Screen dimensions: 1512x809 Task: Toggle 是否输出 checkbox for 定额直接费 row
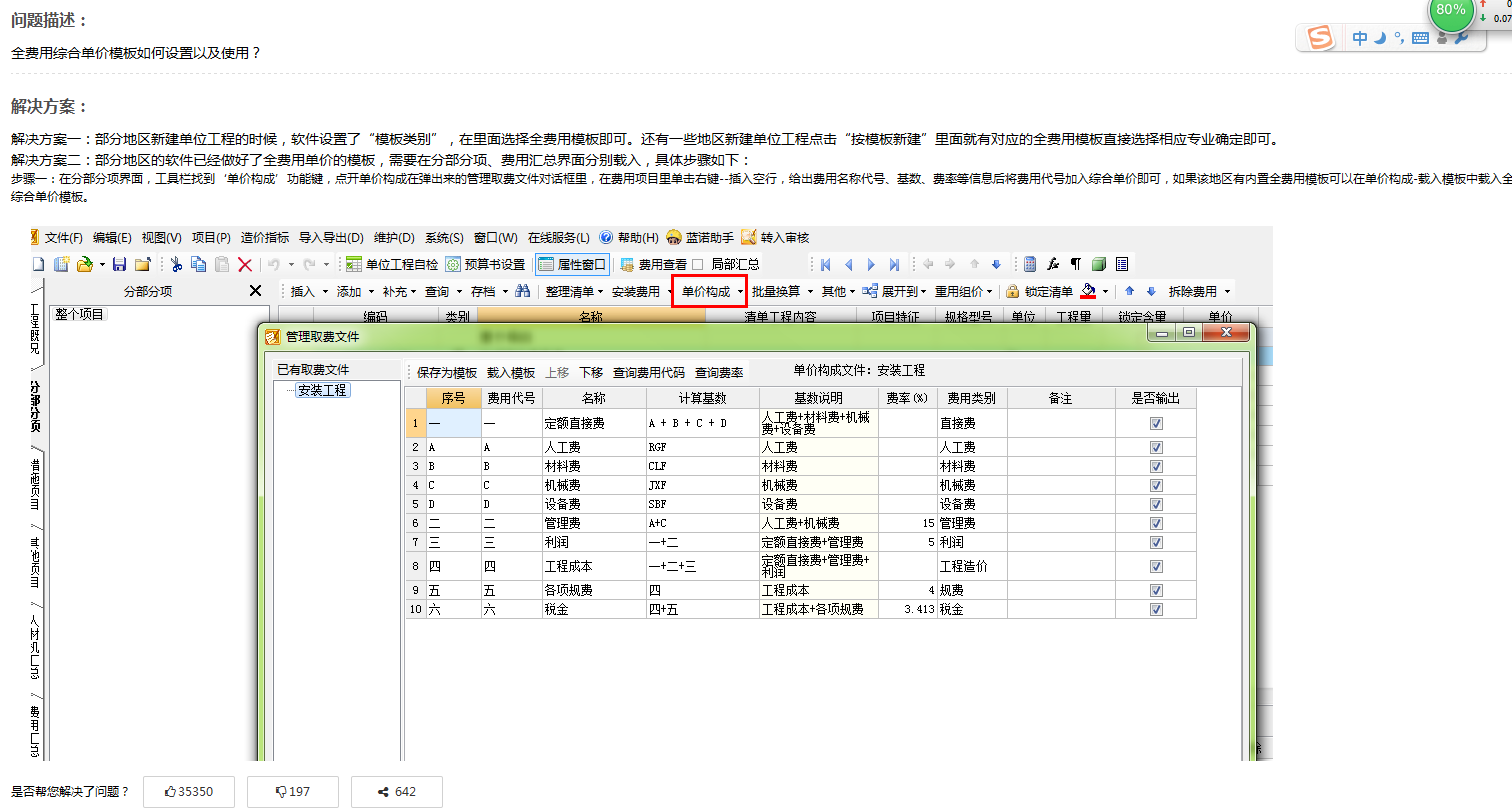1156,423
